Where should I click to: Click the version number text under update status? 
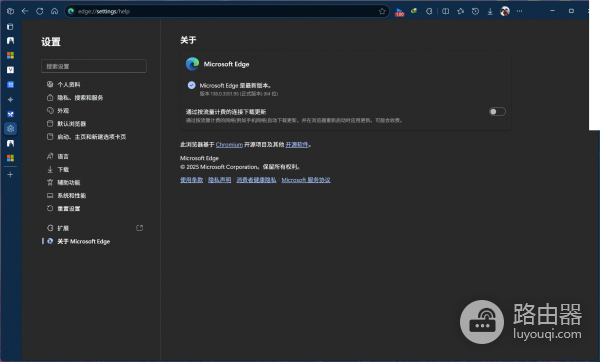click(x=239, y=94)
